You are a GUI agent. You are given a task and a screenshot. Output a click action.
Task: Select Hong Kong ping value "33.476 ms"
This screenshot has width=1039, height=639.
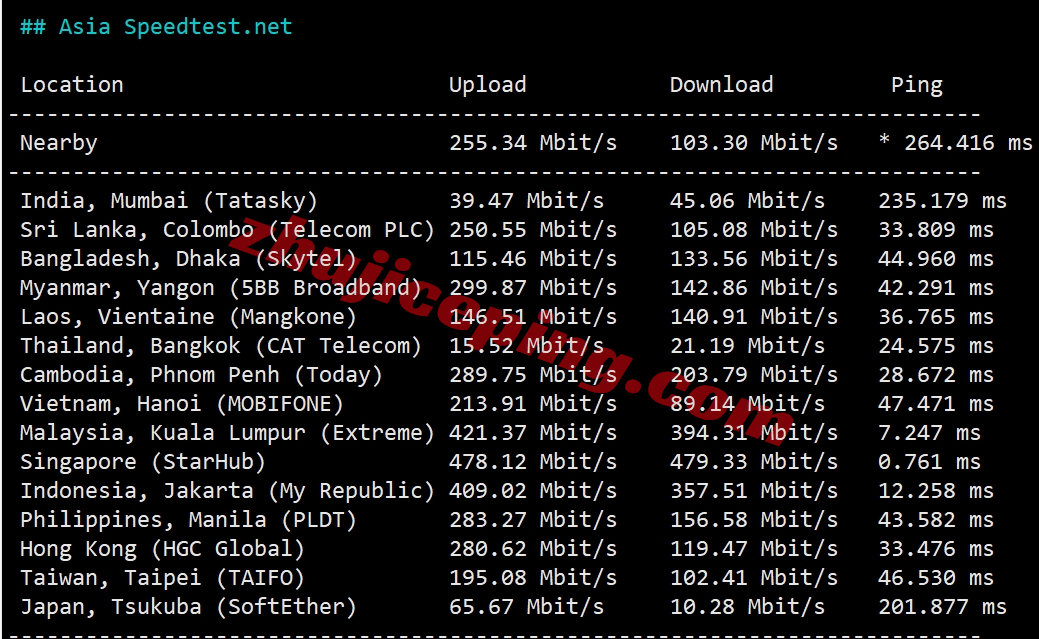[x=936, y=550]
